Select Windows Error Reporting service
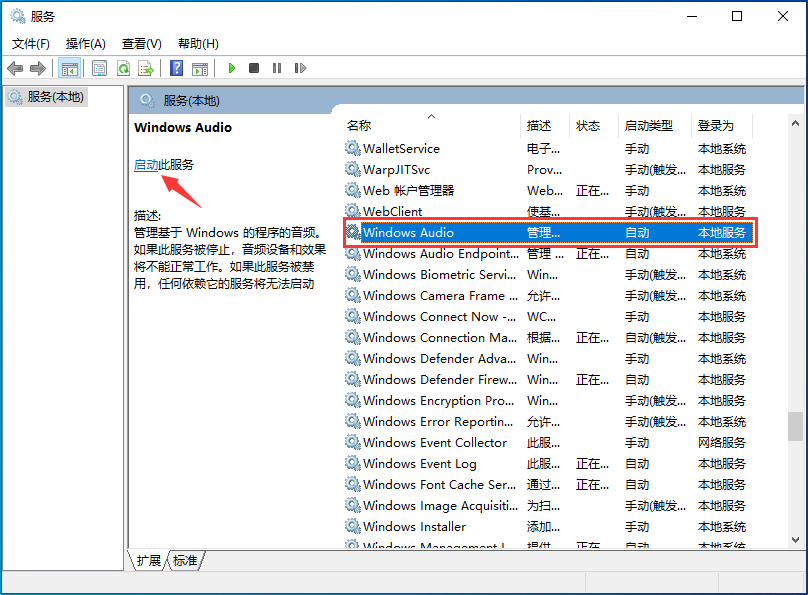 tap(438, 421)
